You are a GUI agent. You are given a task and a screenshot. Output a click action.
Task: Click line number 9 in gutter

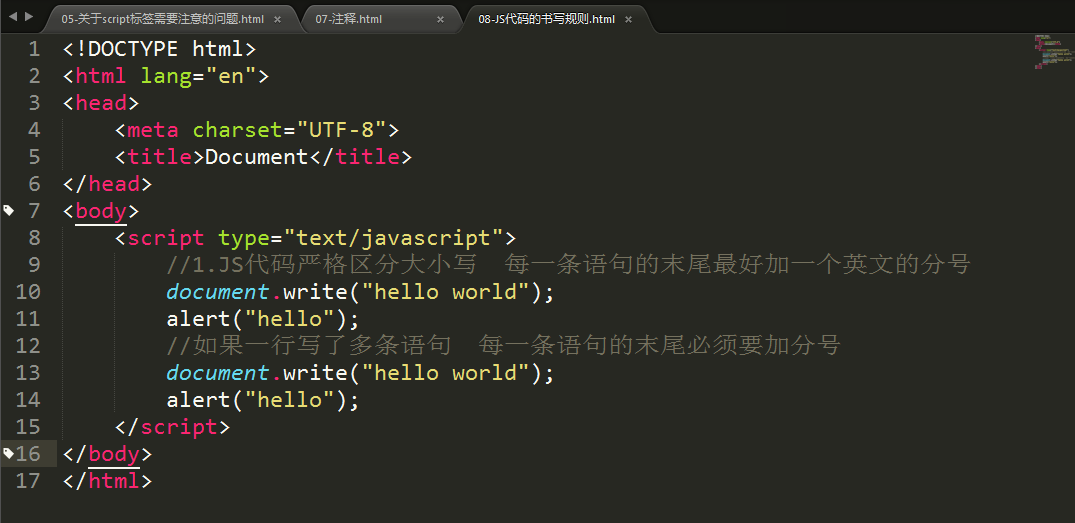(34, 265)
